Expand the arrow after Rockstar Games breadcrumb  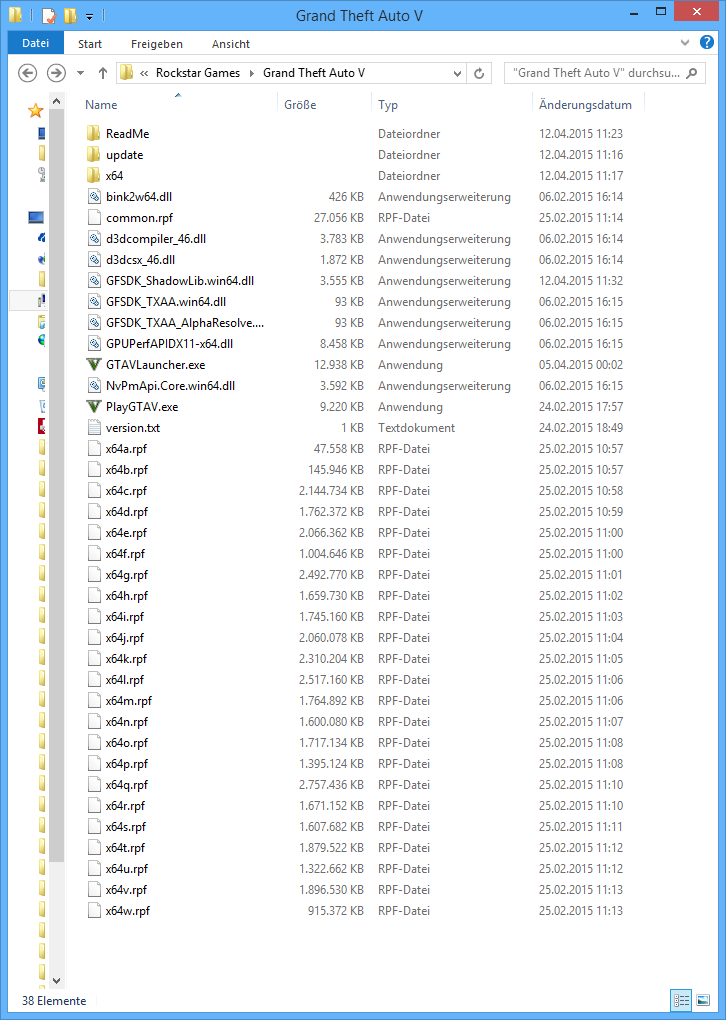pos(253,73)
